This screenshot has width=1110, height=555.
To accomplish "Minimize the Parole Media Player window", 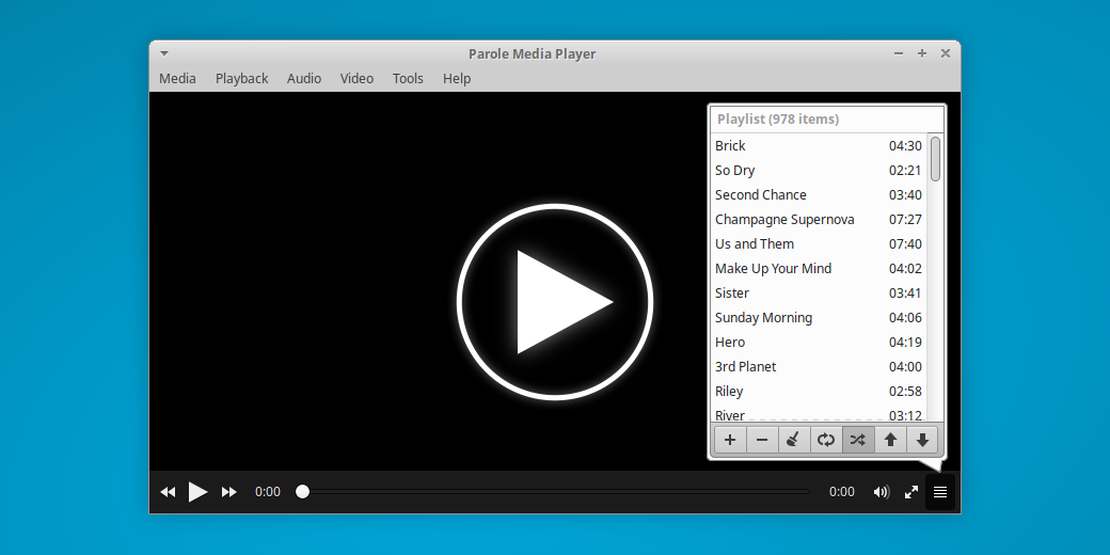I will 898,53.
